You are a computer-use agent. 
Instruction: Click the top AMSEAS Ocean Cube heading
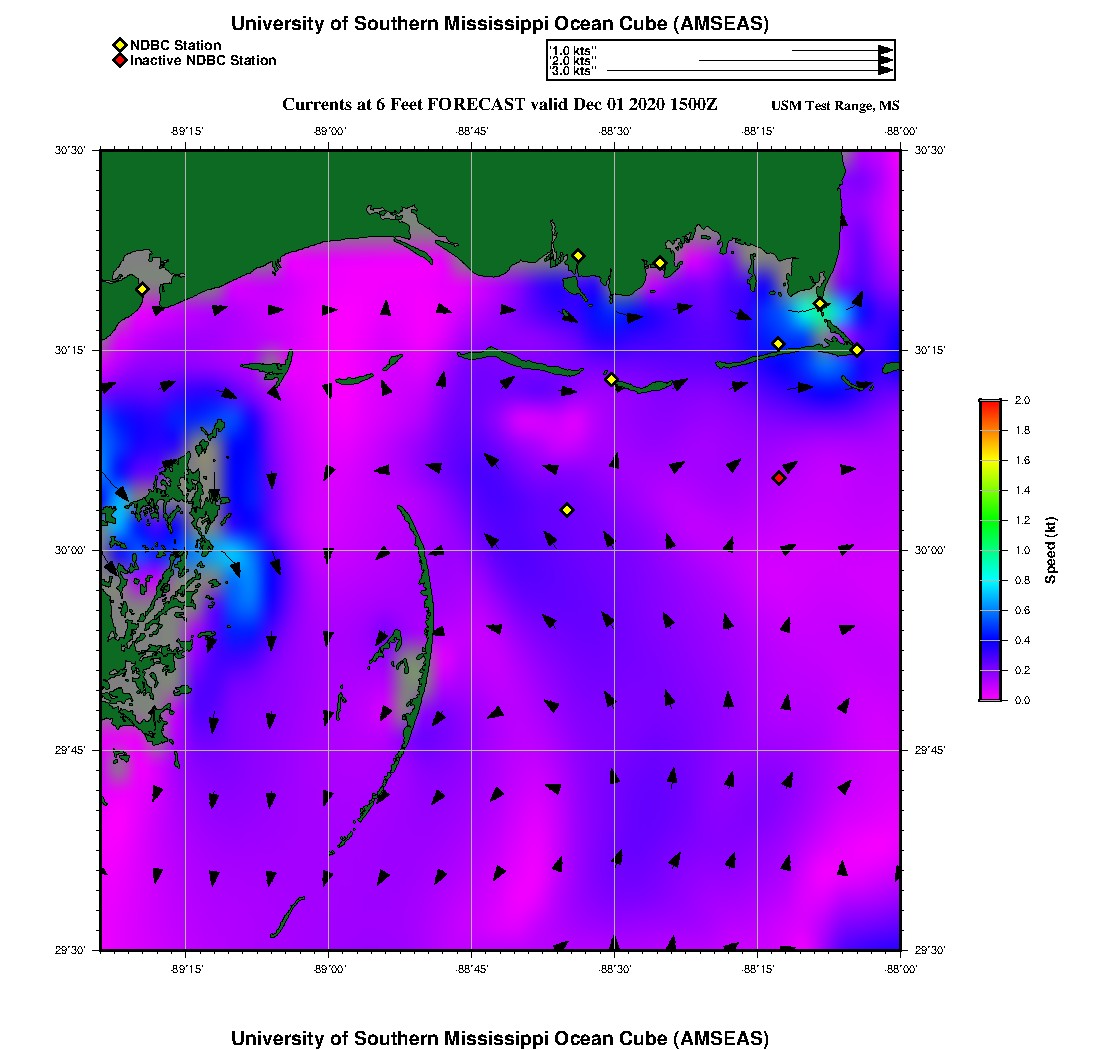click(x=500, y=24)
